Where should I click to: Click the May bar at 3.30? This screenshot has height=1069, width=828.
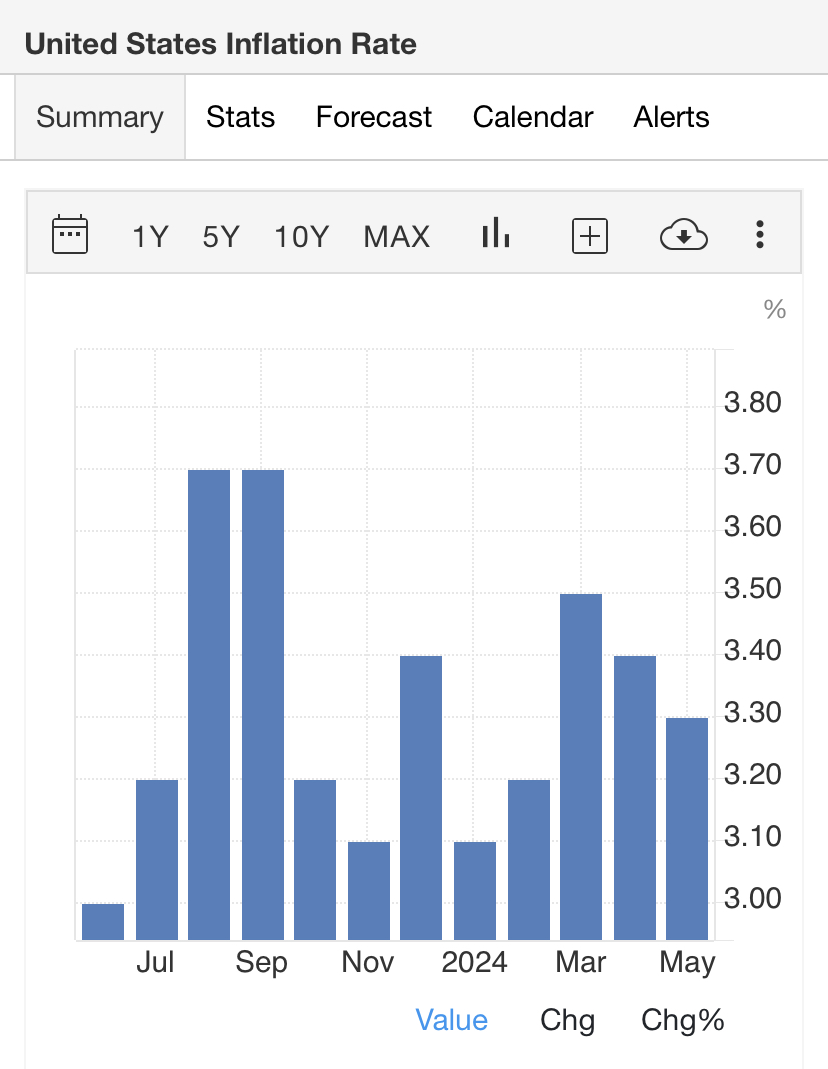pos(687,829)
